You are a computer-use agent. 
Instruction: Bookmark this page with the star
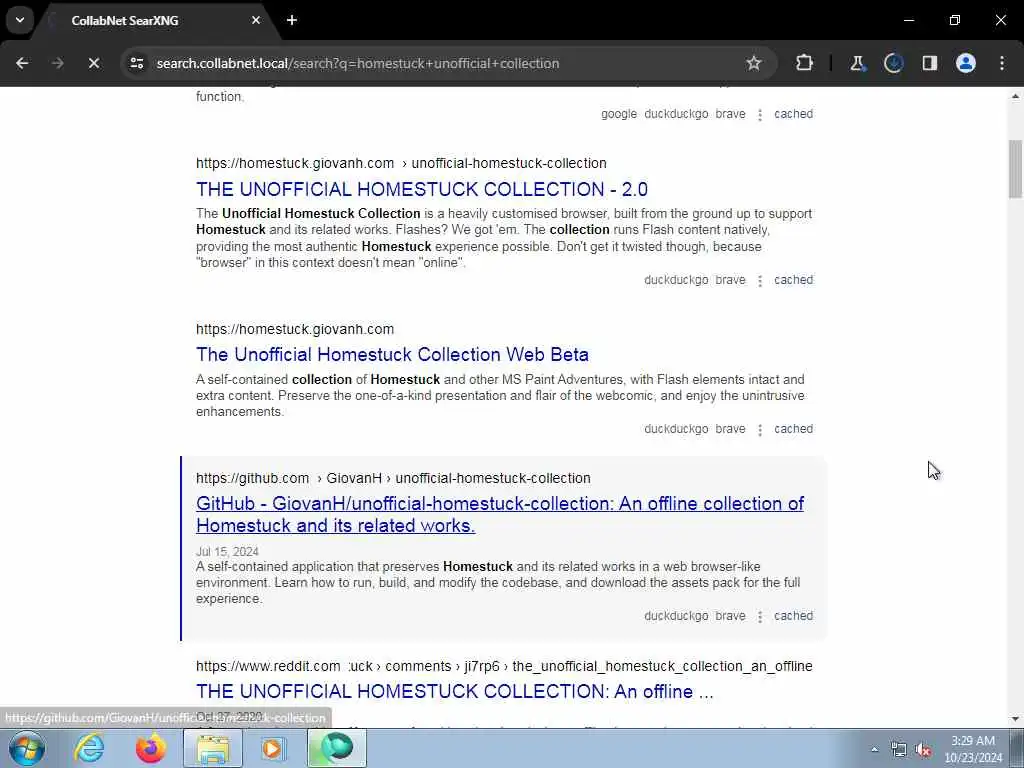click(x=754, y=63)
